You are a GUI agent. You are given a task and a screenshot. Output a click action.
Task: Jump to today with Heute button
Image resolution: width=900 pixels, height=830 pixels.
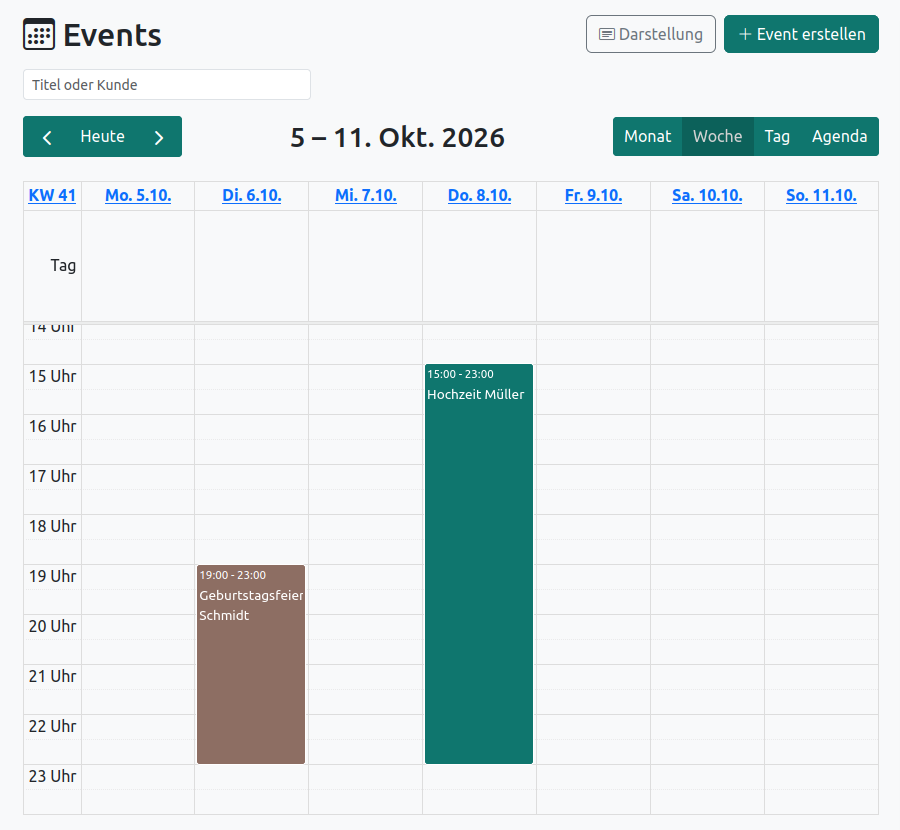(103, 137)
